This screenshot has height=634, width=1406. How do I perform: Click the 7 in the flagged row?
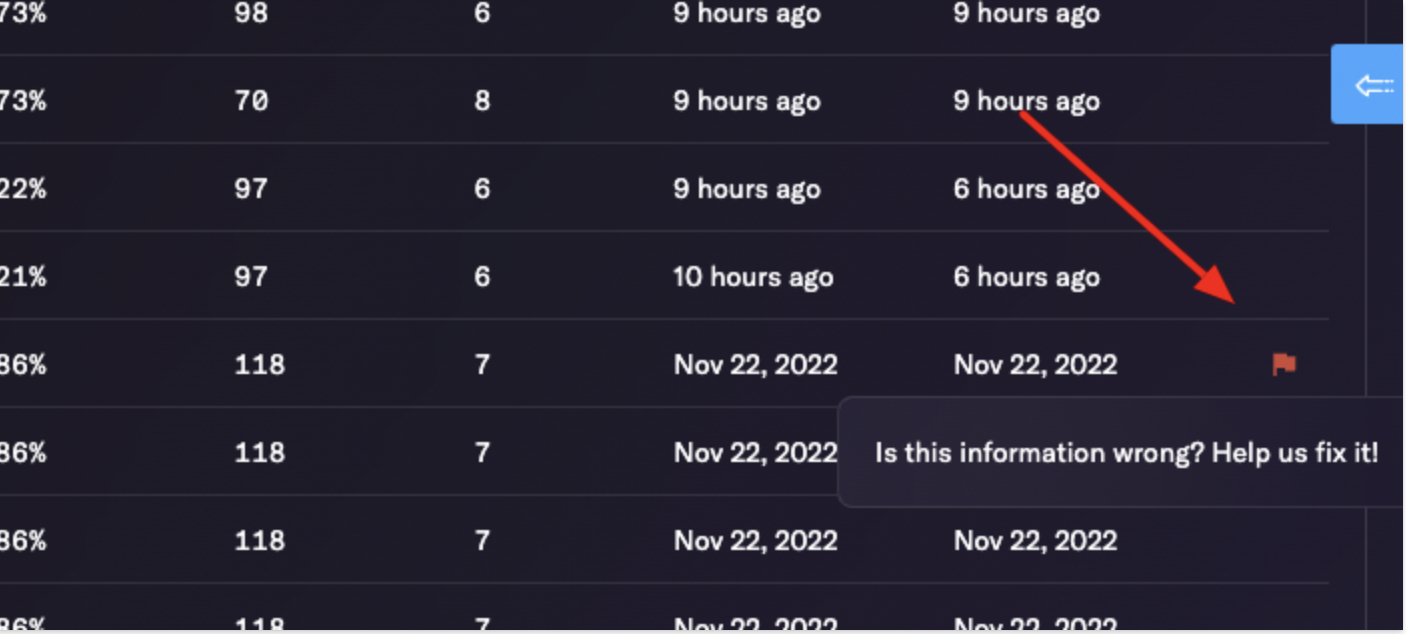482,365
